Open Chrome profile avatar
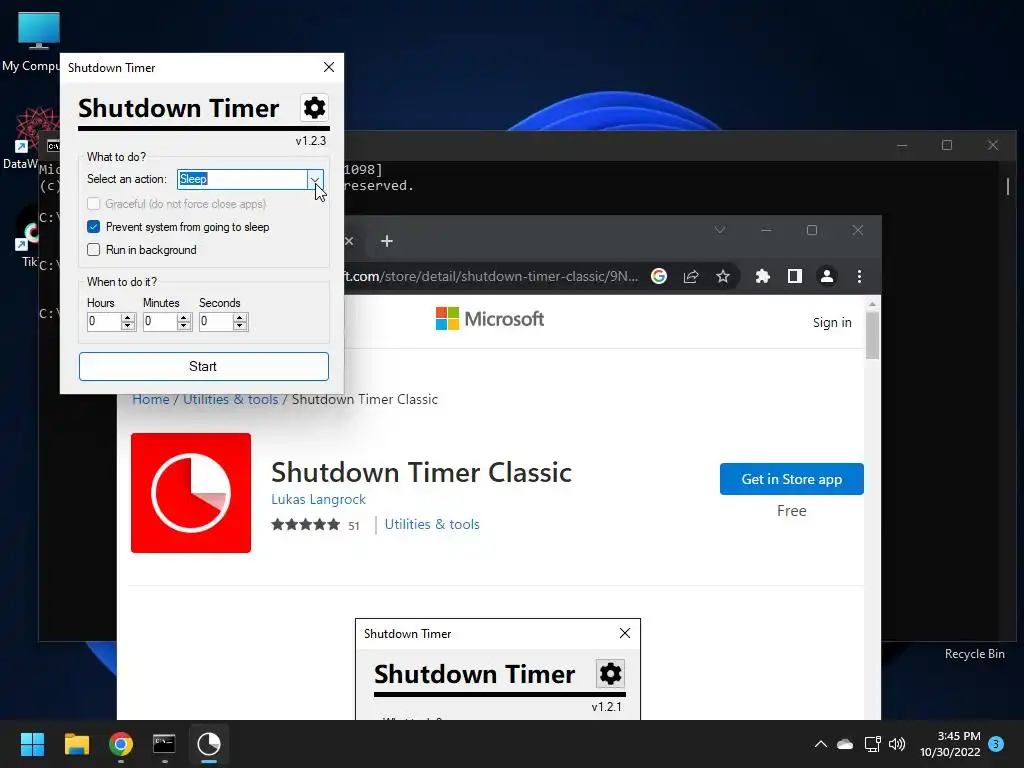The image size is (1024, 768). pyautogui.click(x=827, y=276)
